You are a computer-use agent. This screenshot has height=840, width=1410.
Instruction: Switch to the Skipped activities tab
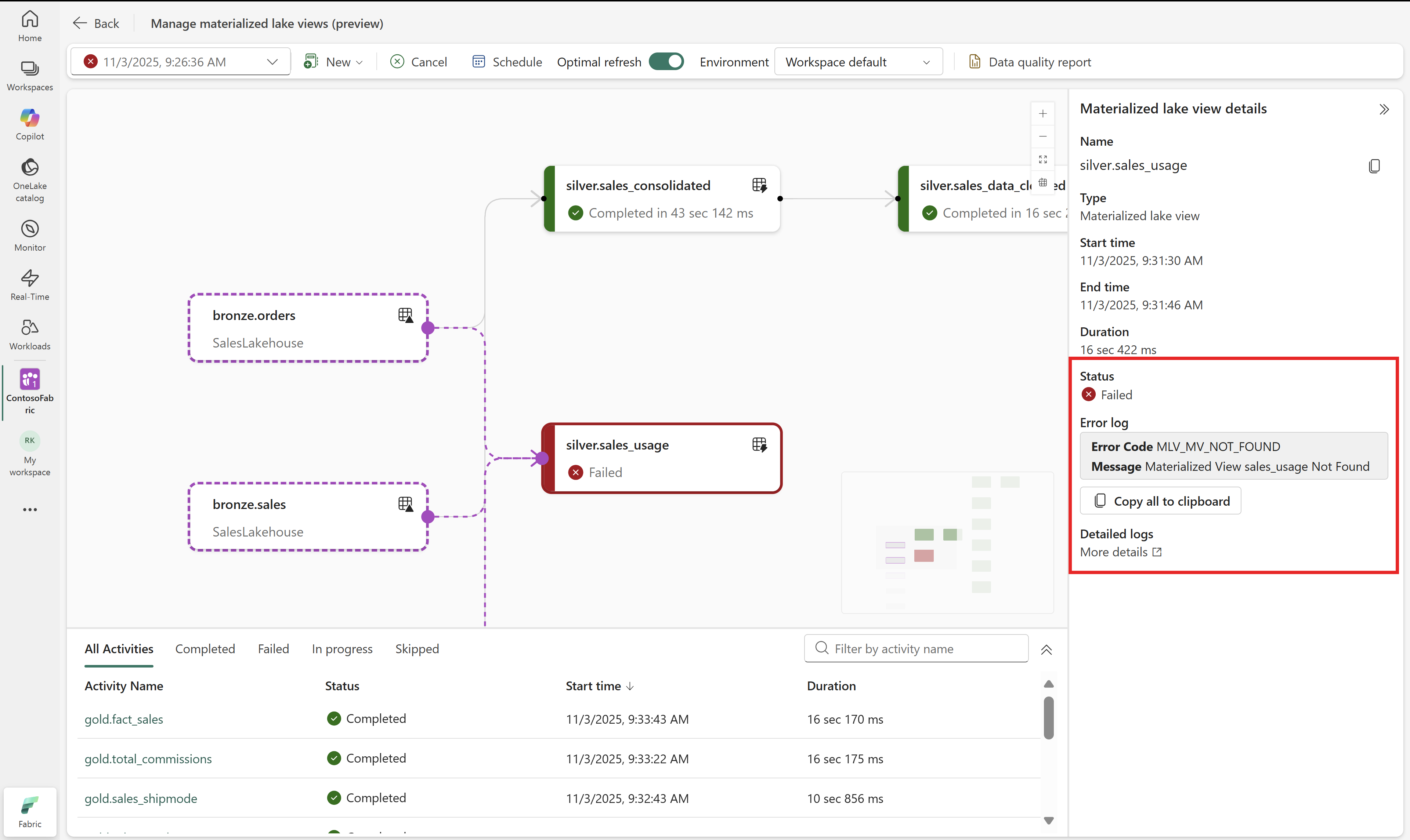(417, 649)
